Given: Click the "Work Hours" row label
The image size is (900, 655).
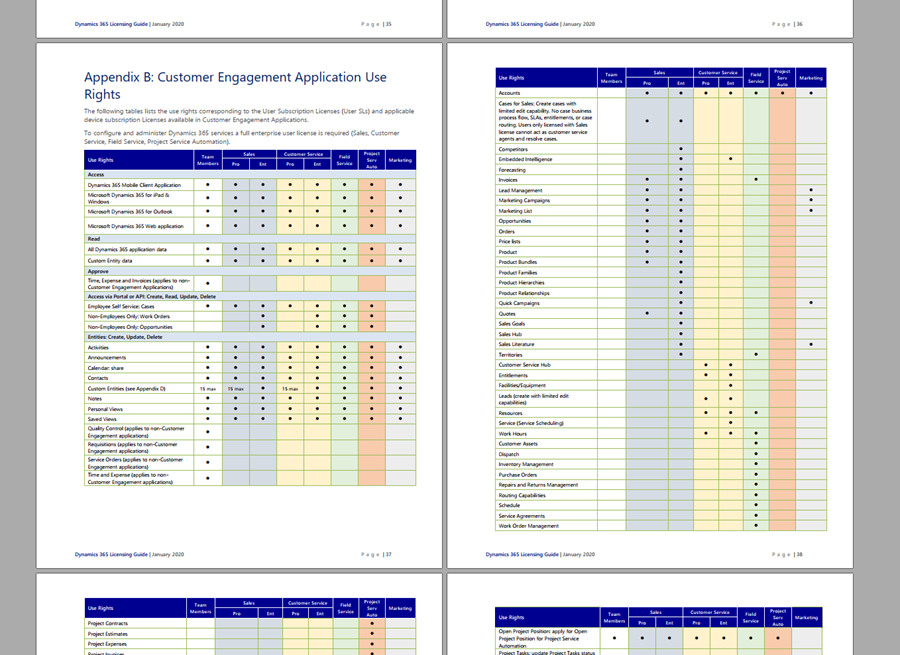Looking at the screenshot, I should tap(512, 433).
